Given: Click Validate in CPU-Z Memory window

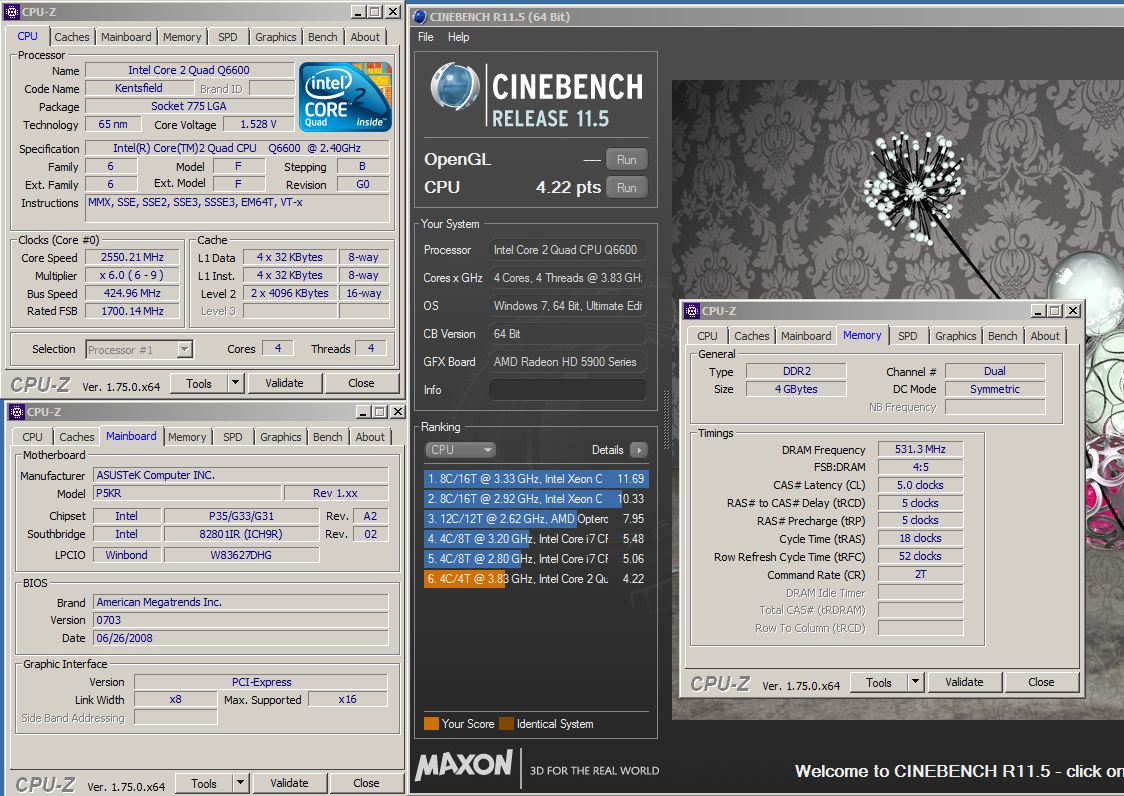Looking at the screenshot, I should 964,682.
